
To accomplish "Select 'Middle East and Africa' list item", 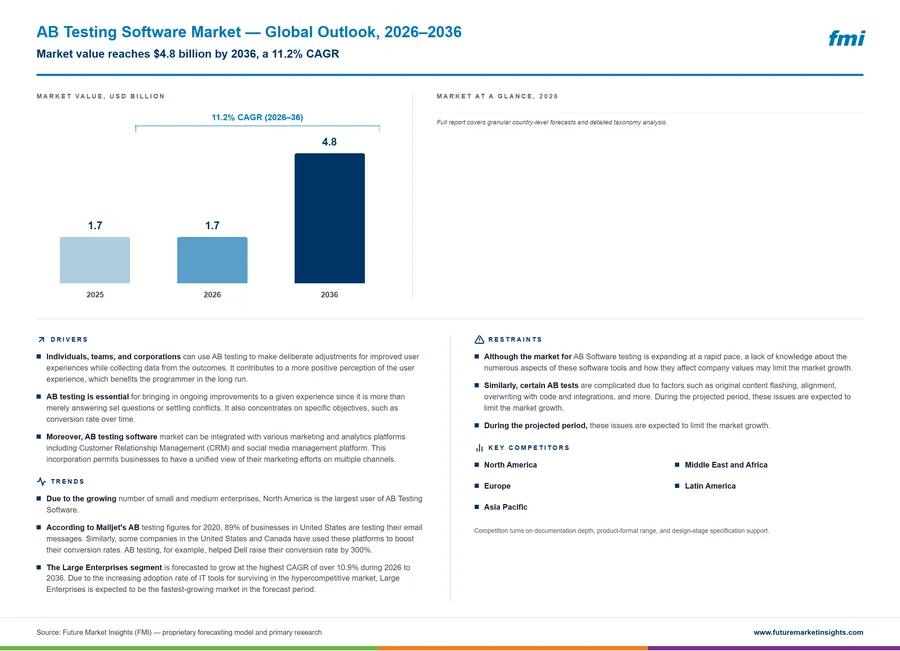I will [x=726, y=465].
